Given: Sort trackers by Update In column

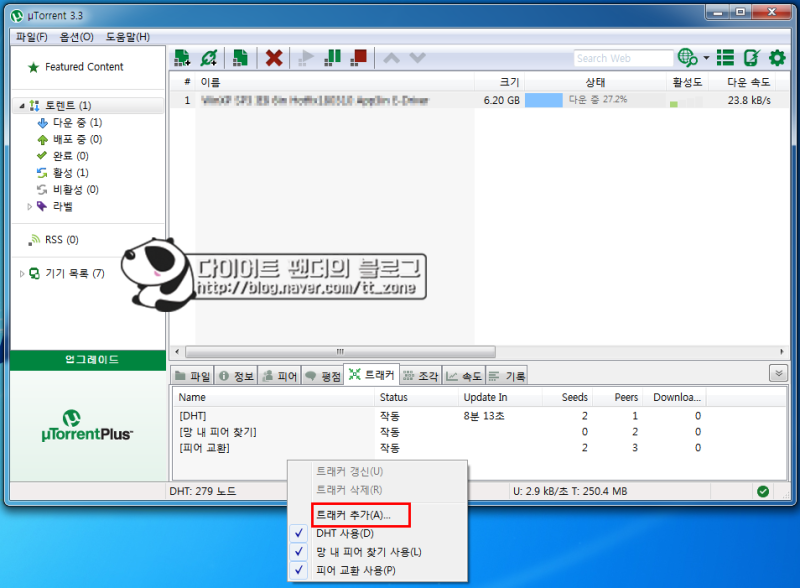Looking at the screenshot, I should click(499, 397).
